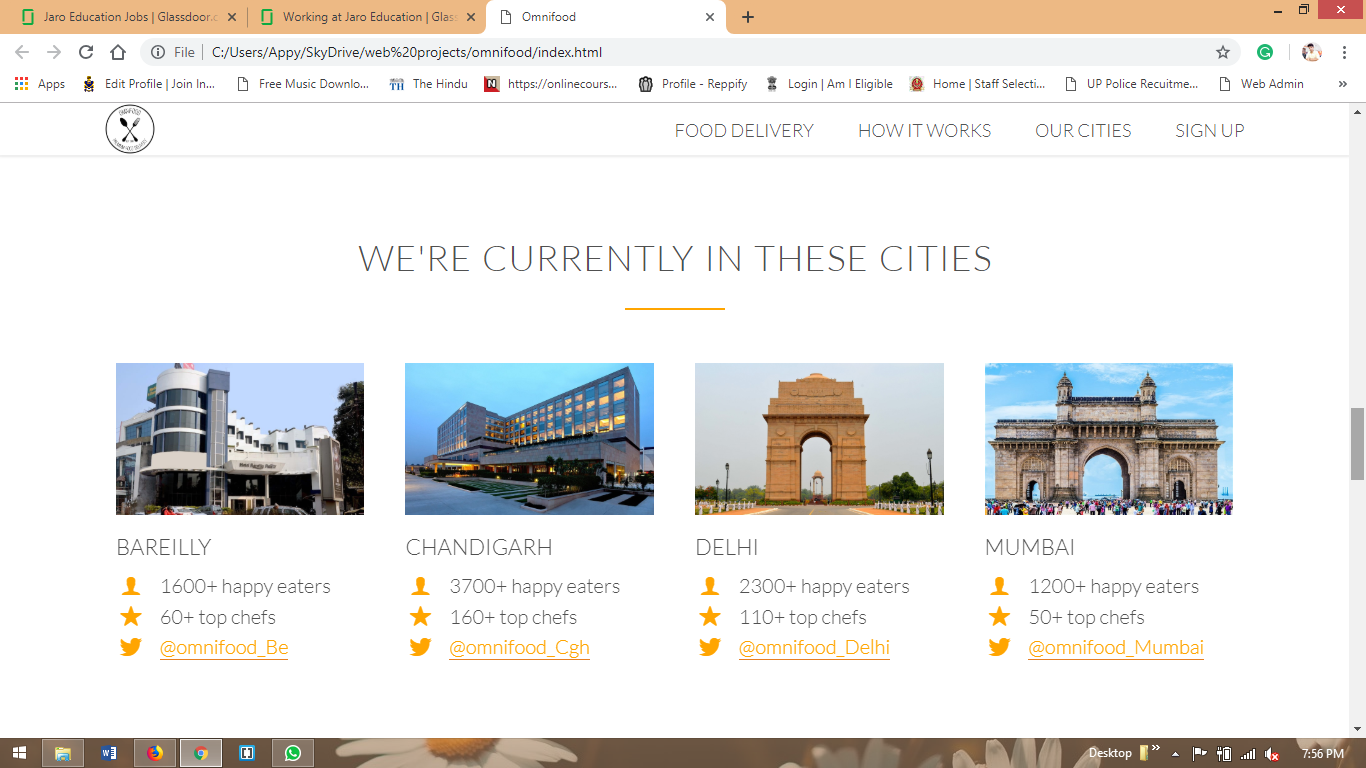
Task: Open the Food Delivery nav link
Action: (744, 131)
